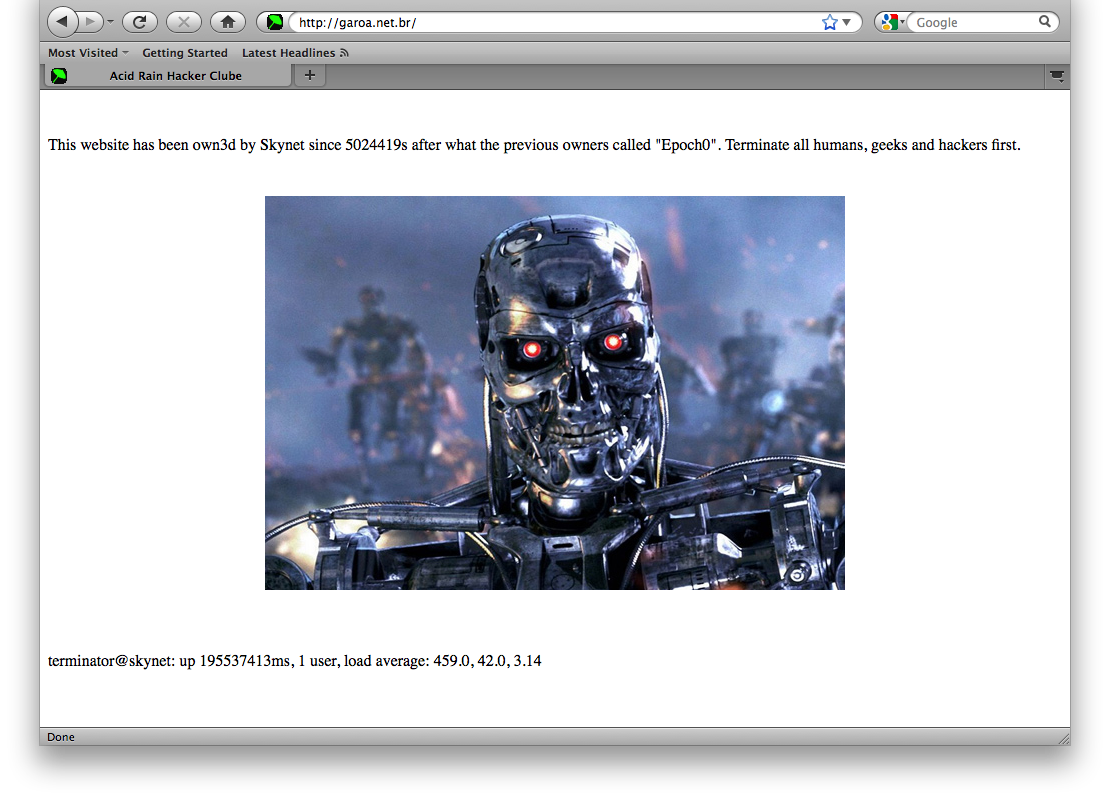Screen dimensions: 1110x800
Task: Click the Terminator robot image
Action: [555, 393]
